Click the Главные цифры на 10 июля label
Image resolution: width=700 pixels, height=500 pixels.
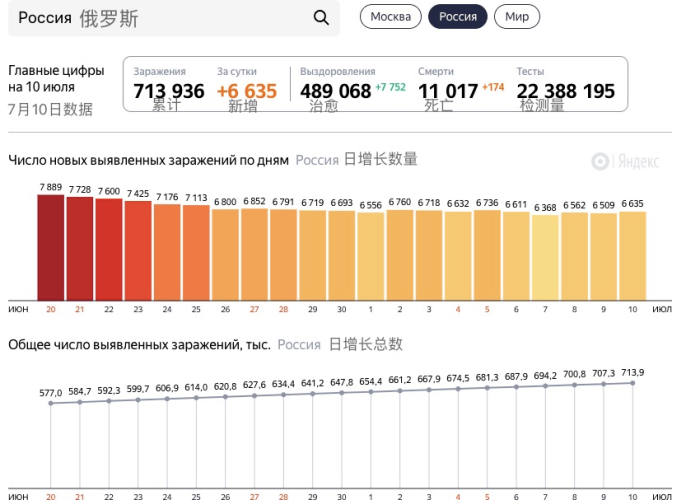(56, 79)
